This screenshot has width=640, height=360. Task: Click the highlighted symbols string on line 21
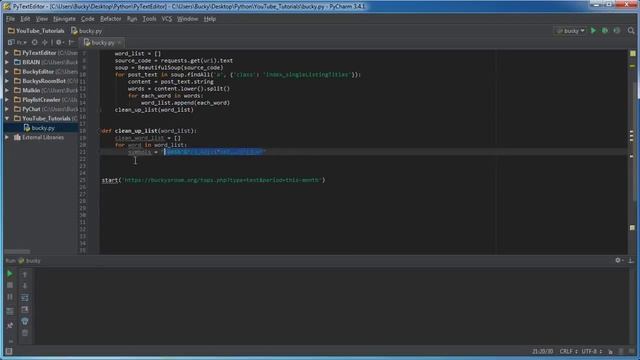pyautogui.click(x=215, y=152)
